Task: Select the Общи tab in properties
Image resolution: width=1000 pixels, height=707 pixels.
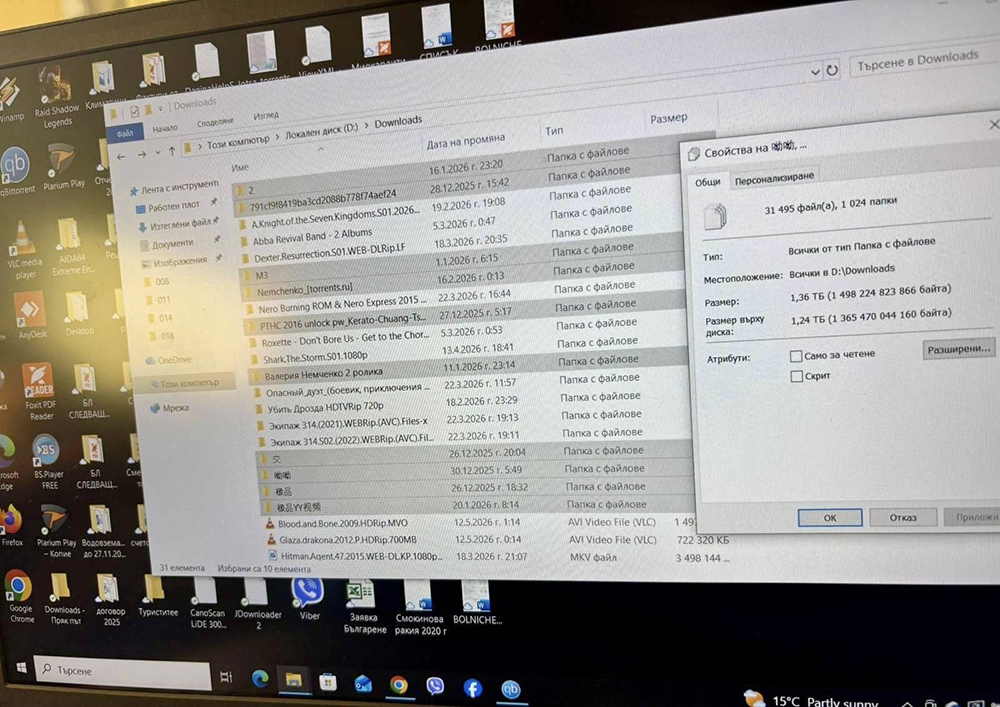Action: pyautogui.click(x=708, y=182)
